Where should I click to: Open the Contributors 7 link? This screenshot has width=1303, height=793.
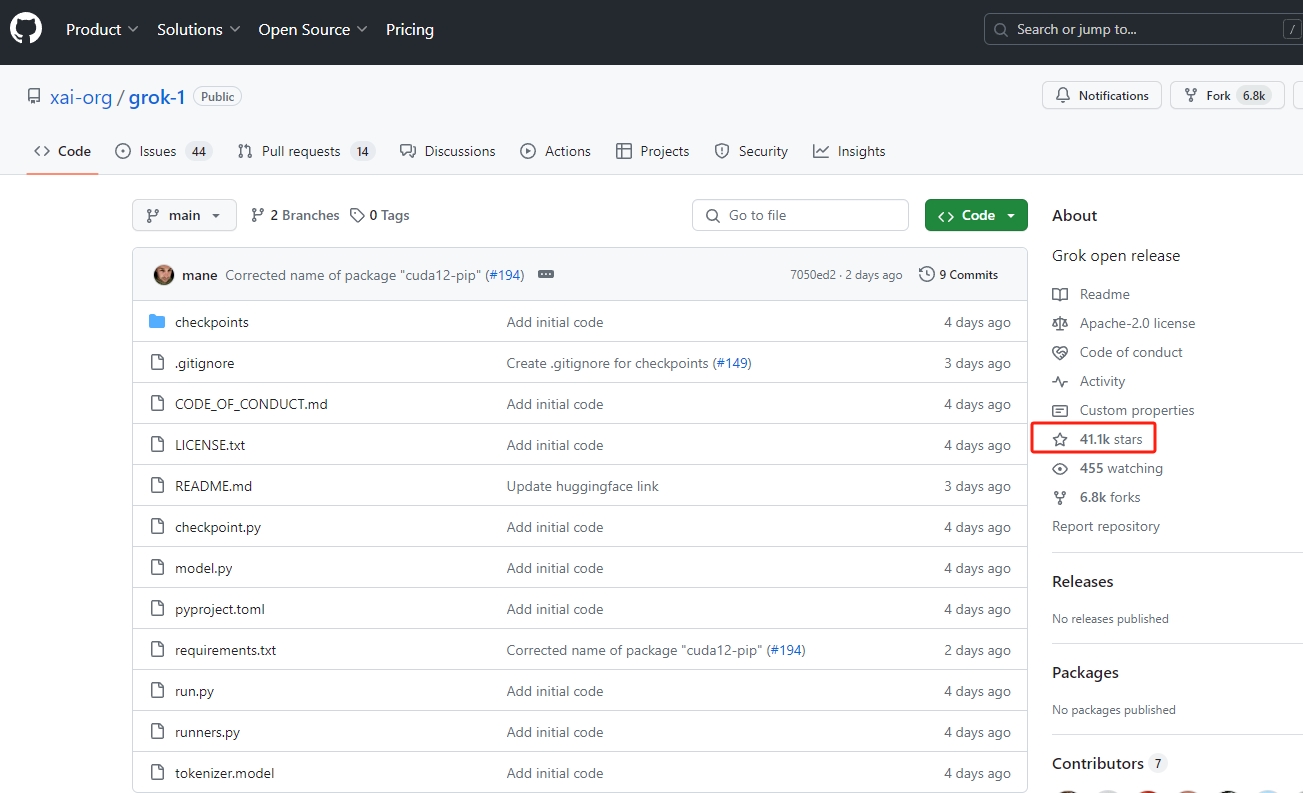pos(1109,763)
